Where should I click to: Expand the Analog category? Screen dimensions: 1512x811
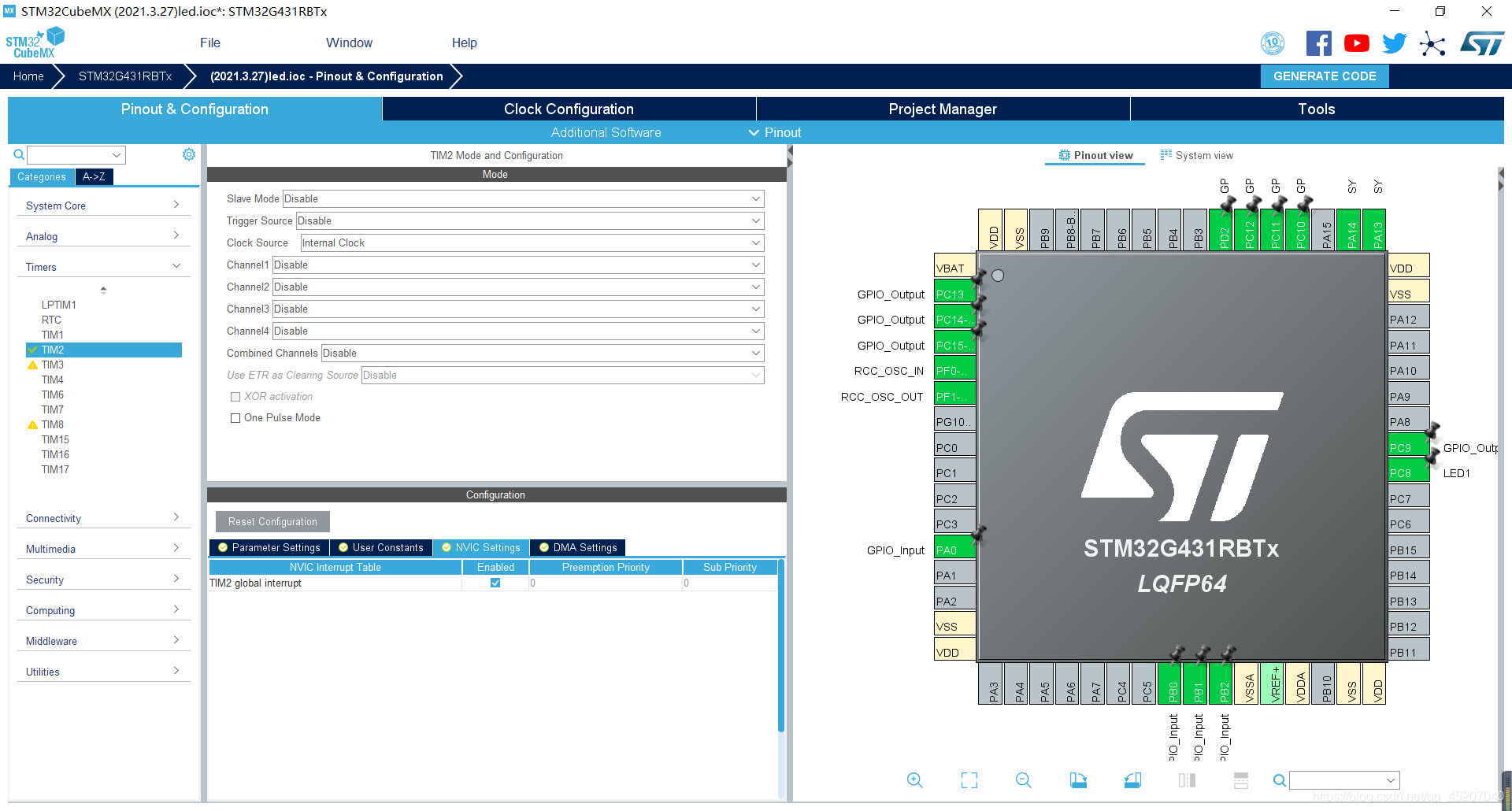[103, 236]
